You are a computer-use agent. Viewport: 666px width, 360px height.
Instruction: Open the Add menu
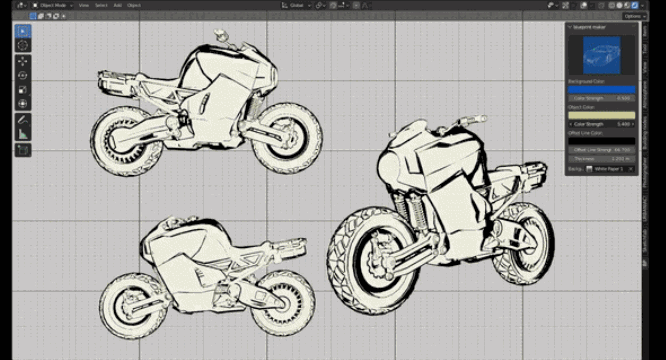coord(118,6)
